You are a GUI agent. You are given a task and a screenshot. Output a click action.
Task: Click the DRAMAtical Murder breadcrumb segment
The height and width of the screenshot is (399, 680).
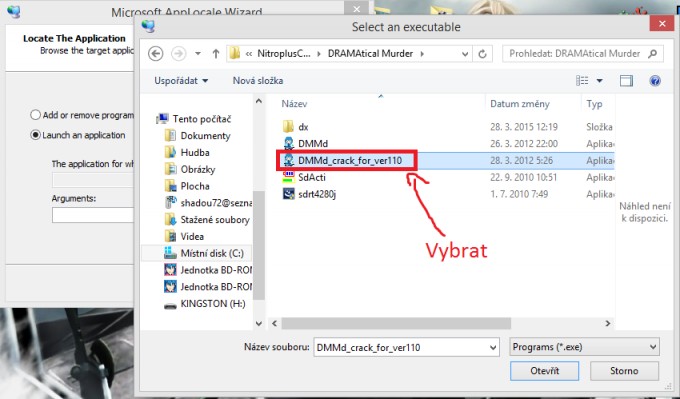[370, 54]
